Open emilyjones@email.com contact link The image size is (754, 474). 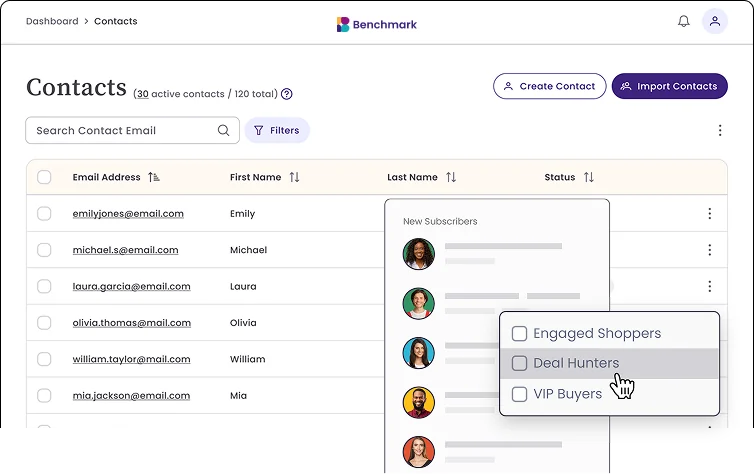[x=128, y=213]
